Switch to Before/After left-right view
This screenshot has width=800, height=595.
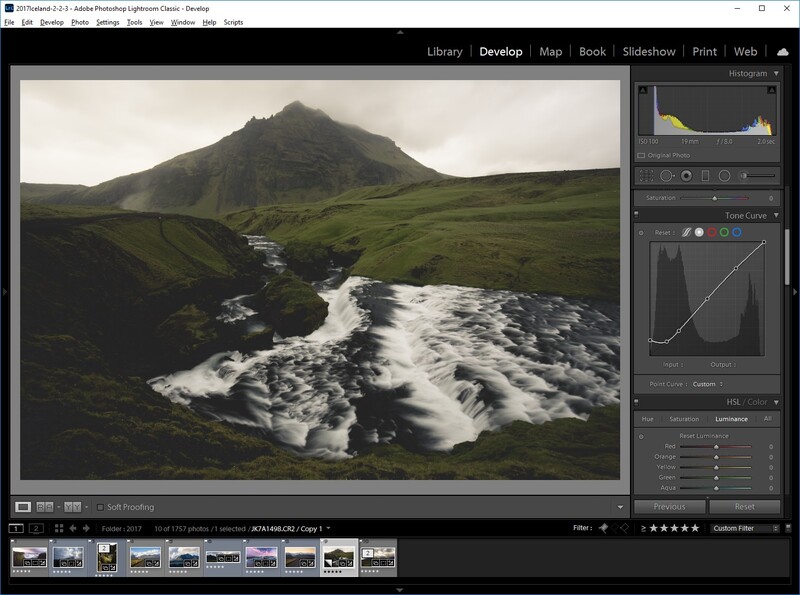pyautogui.click(x=45, y=507)
